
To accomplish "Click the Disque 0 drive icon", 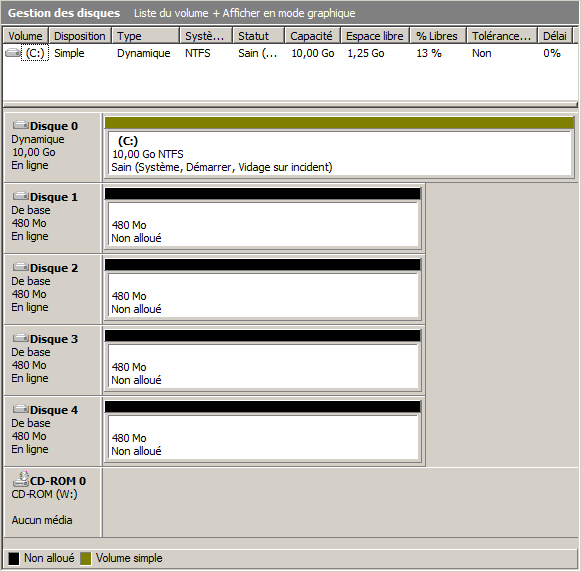I will pyautogui.click(x=20, y=125).
